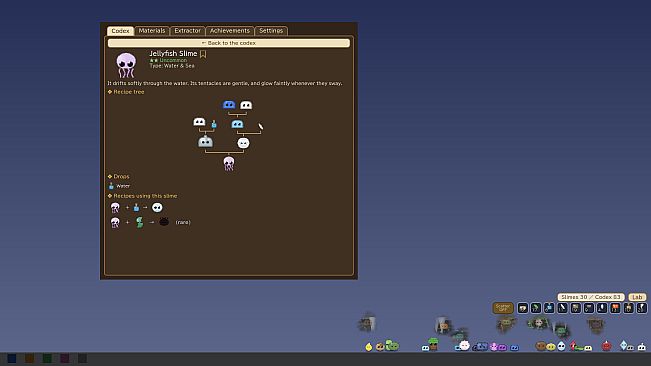Open the Extractor tab
Image resolution: width=651 pixels, height=366 pixels.
(187, 31)
